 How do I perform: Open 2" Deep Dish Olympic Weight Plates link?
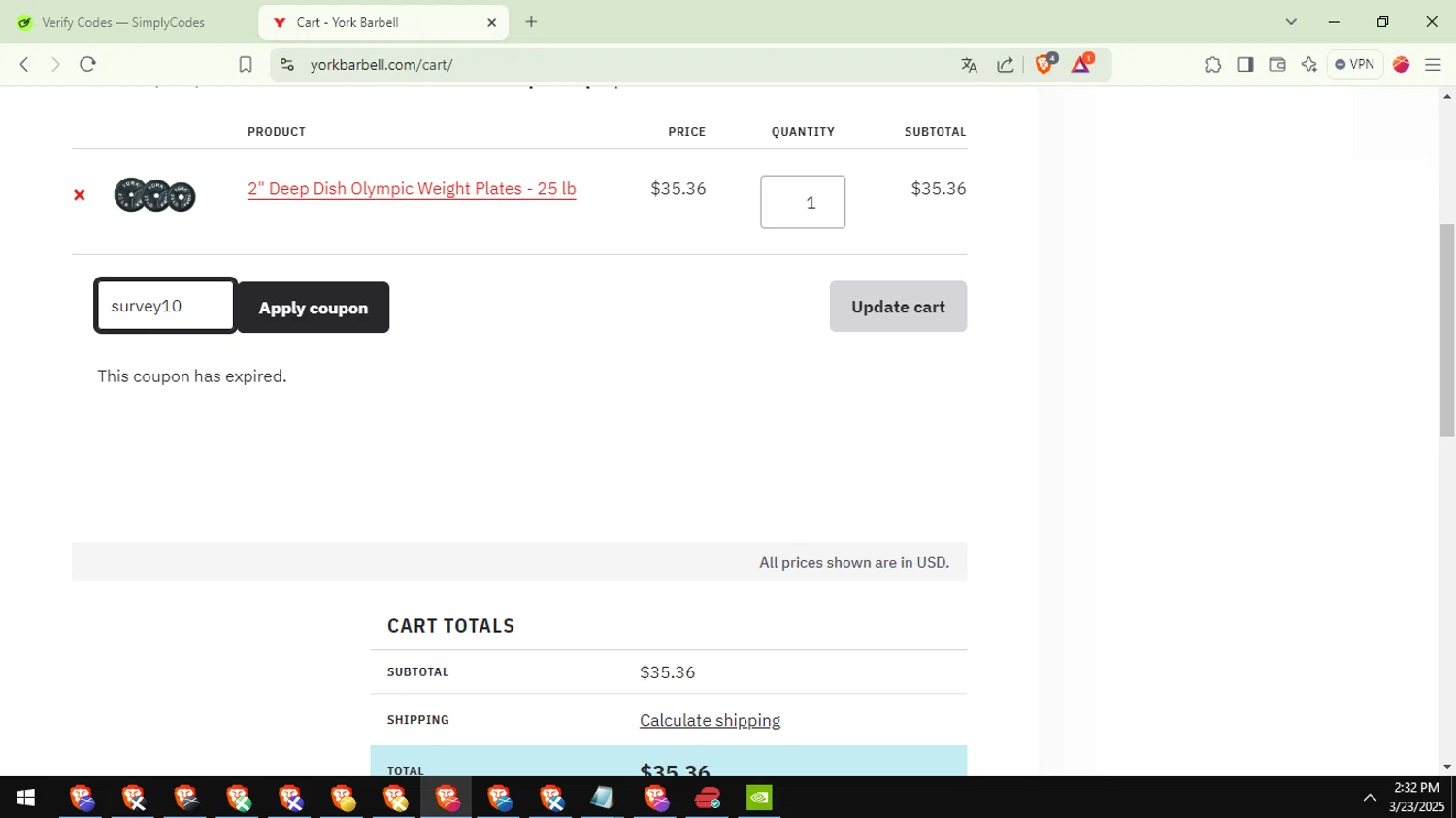(x=412, y=188)
